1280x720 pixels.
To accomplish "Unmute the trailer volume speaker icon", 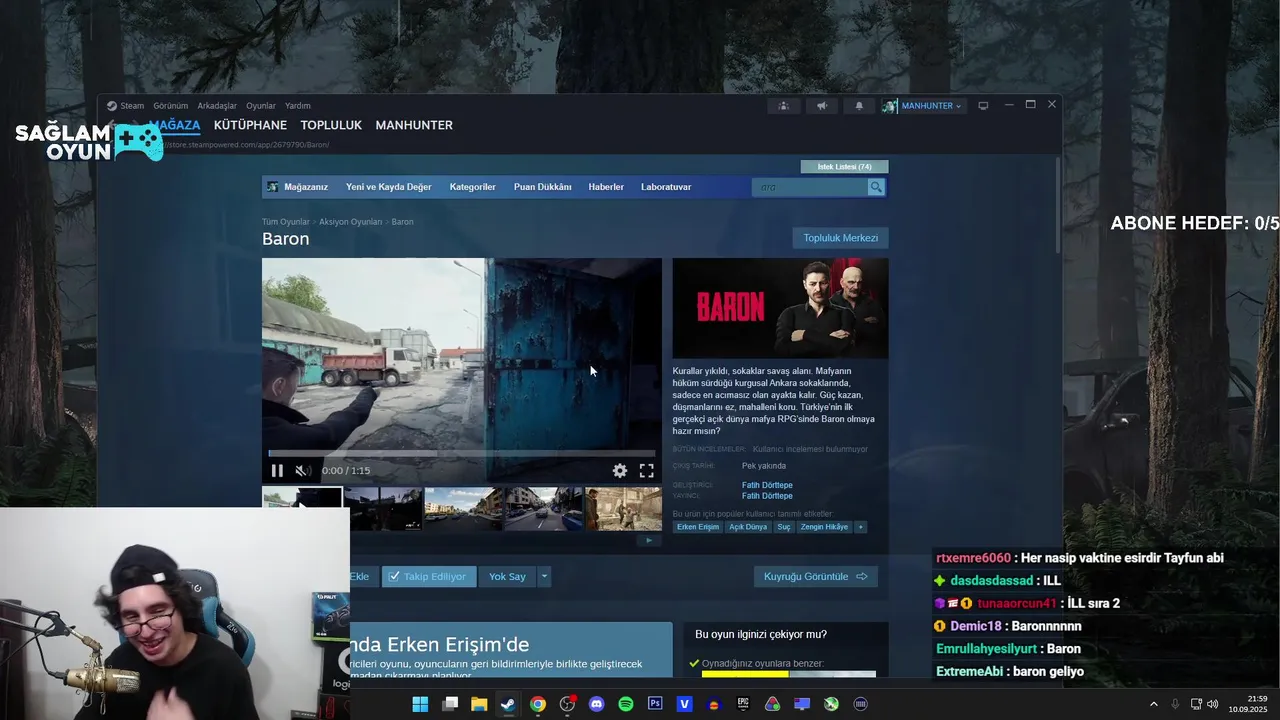I will (303, 471).
